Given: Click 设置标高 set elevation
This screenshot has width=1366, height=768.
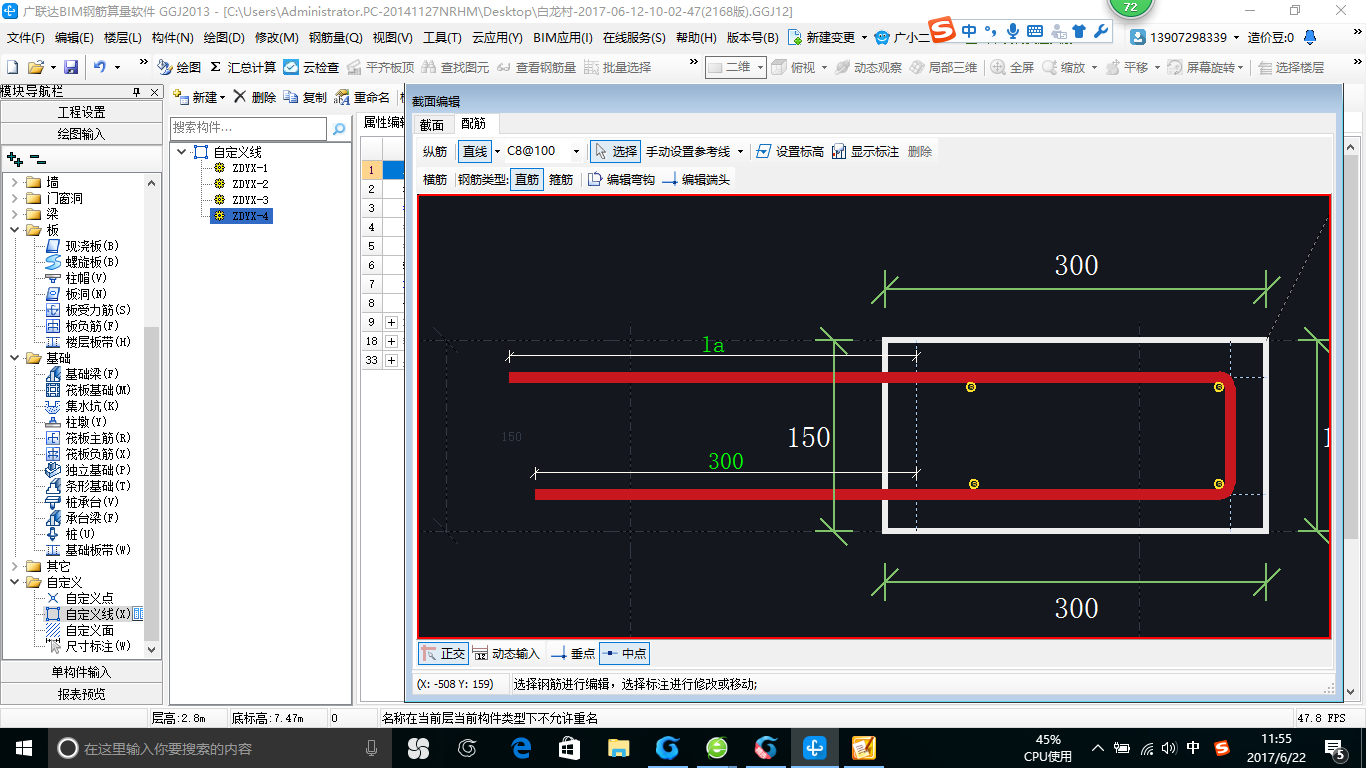Looking at the screenshot, I should point(790,151).
